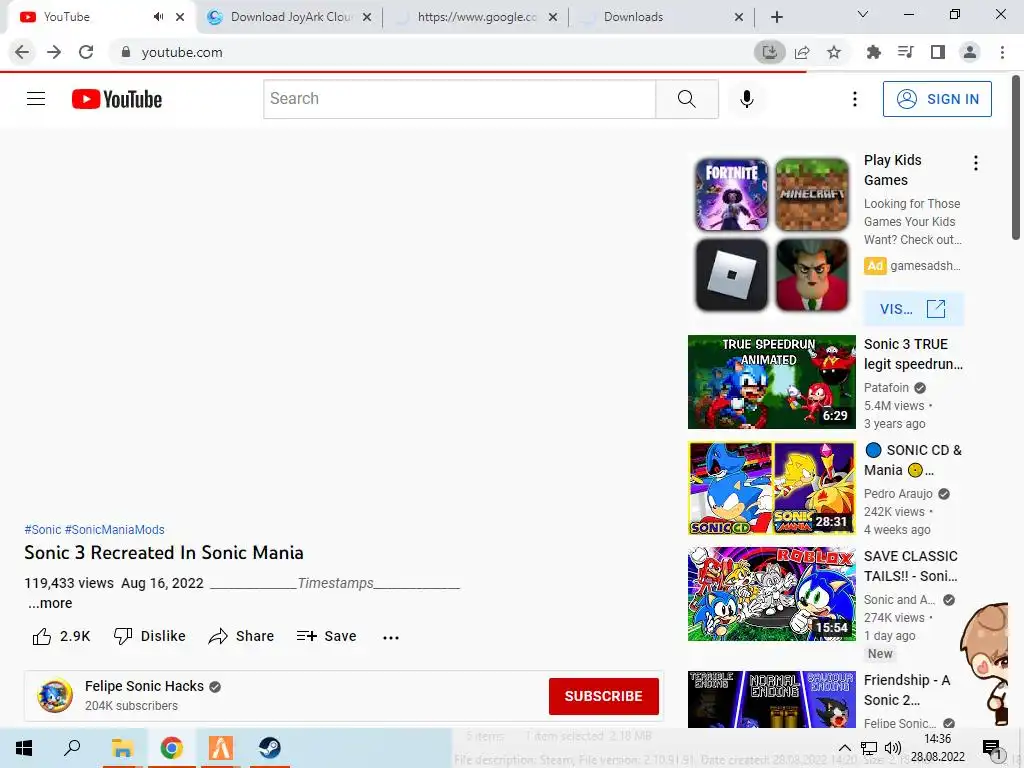Open a new browser tab
This screenshot has width=1024, height=768.
point(776,17)
